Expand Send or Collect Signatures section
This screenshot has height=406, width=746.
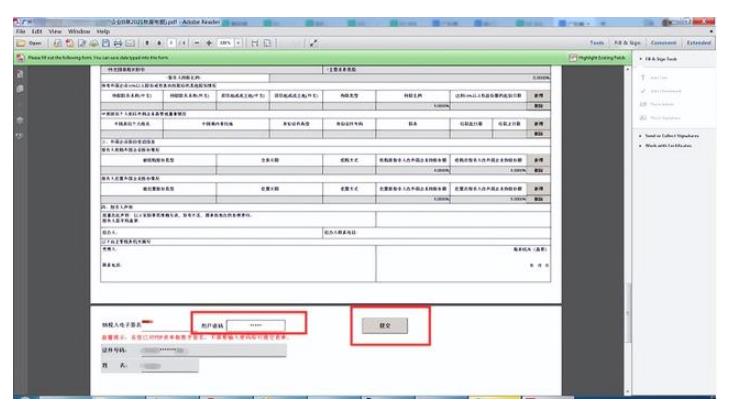[673, 136]
